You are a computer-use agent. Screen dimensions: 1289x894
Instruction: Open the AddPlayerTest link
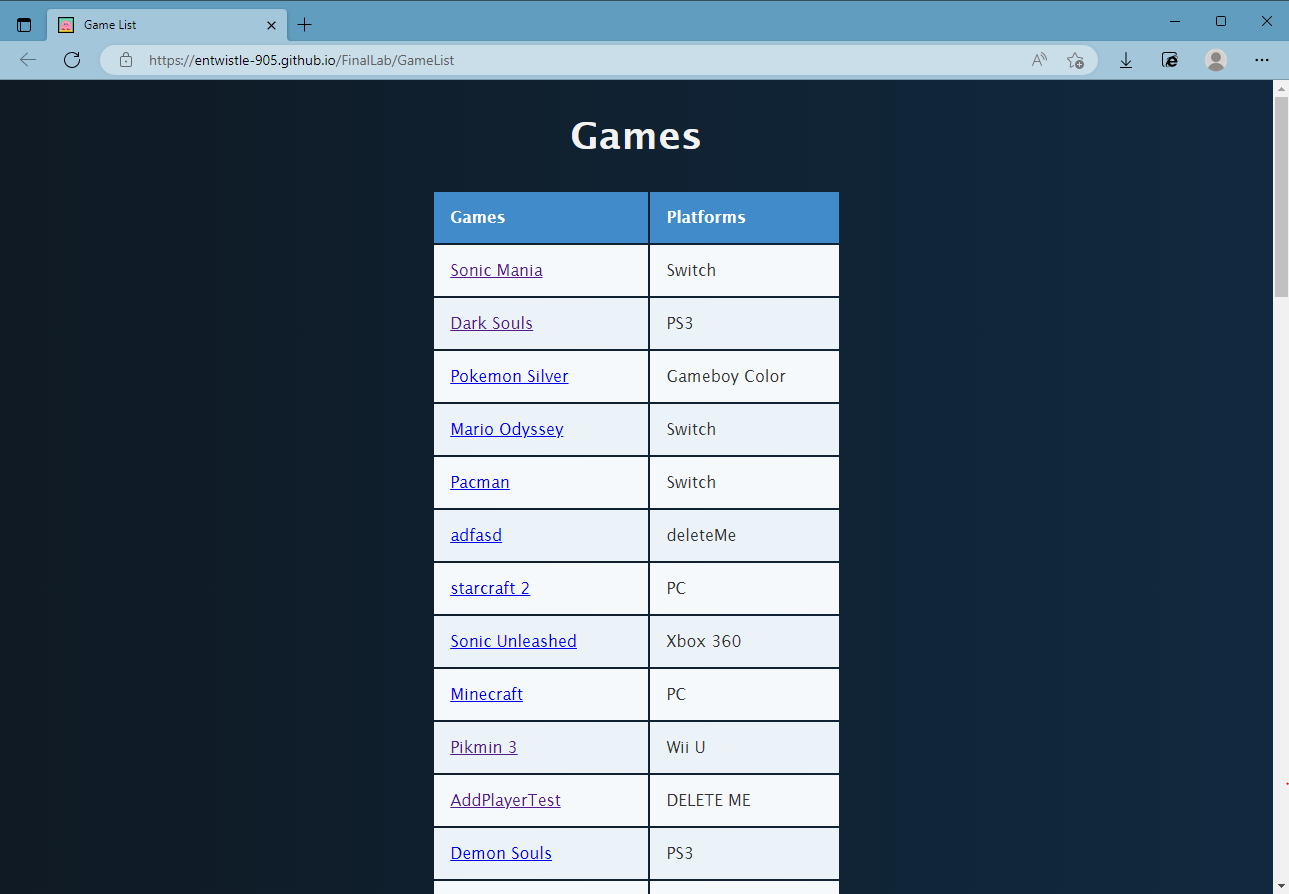tap(505, 800)
